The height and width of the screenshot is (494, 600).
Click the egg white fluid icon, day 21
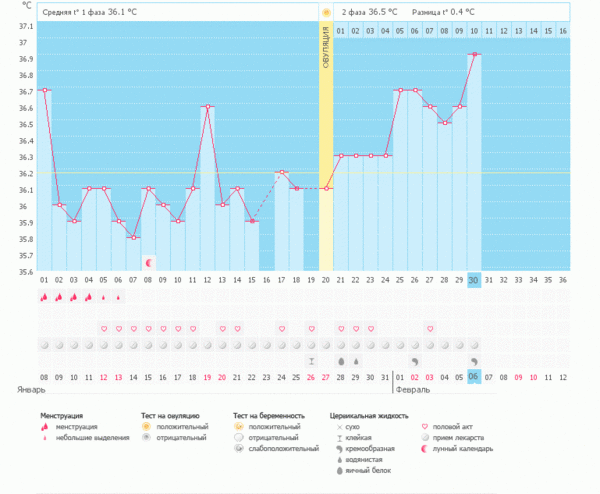pos(341,359)
